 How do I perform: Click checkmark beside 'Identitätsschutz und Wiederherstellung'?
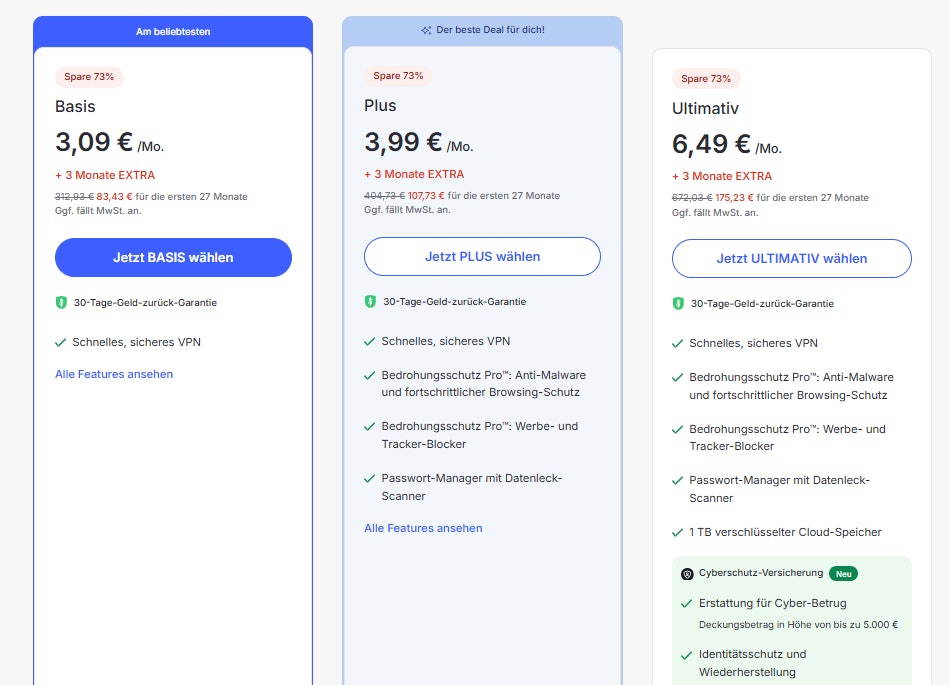tap(686, 655)
